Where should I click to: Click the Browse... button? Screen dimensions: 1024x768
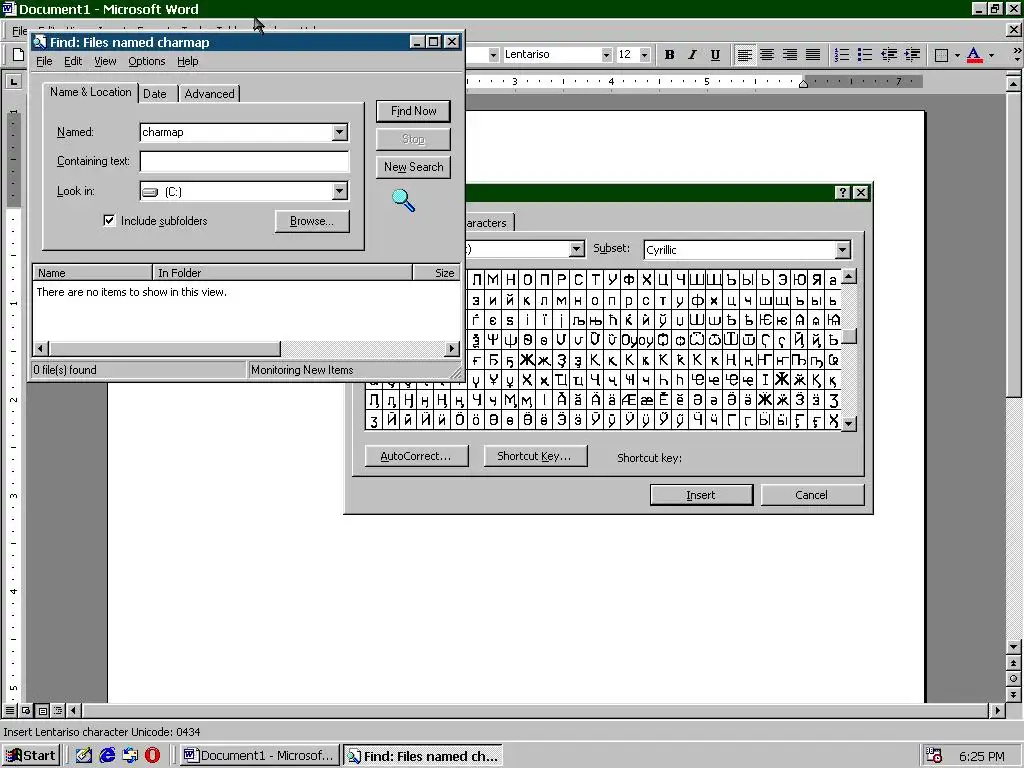tap(312, 221)
